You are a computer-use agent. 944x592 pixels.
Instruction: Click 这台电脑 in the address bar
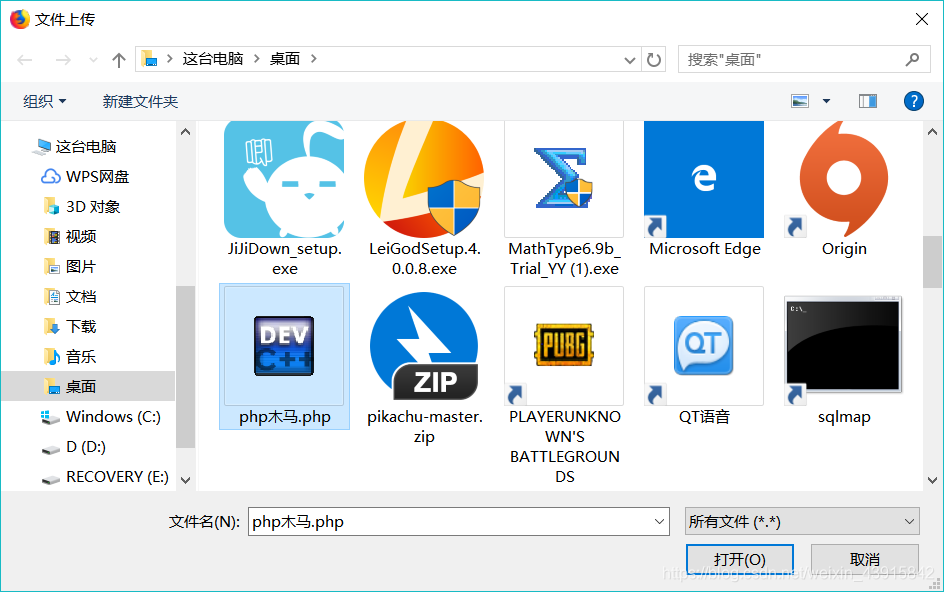(x=213, y=58)
